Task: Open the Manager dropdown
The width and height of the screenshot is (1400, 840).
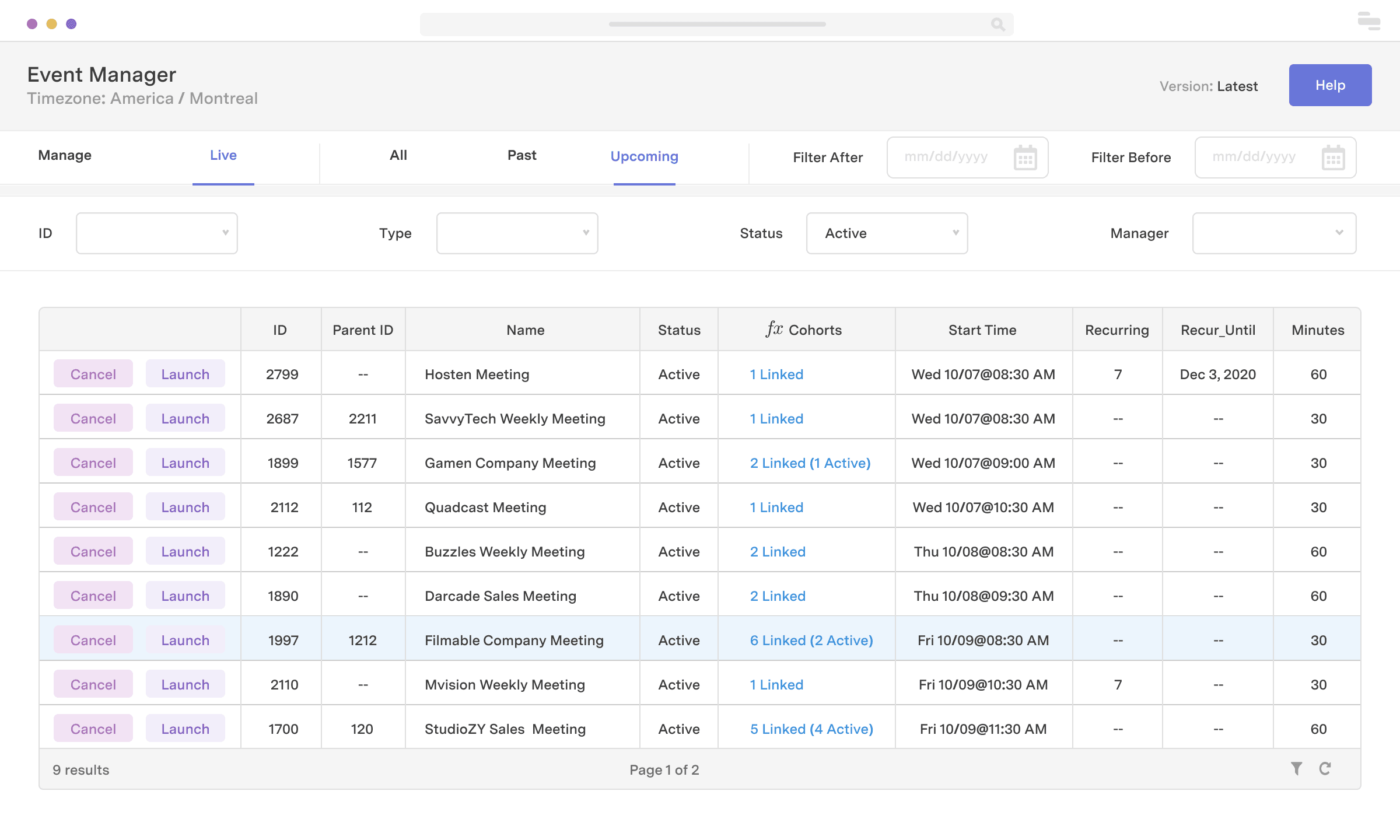Action: click(1274, 233)
